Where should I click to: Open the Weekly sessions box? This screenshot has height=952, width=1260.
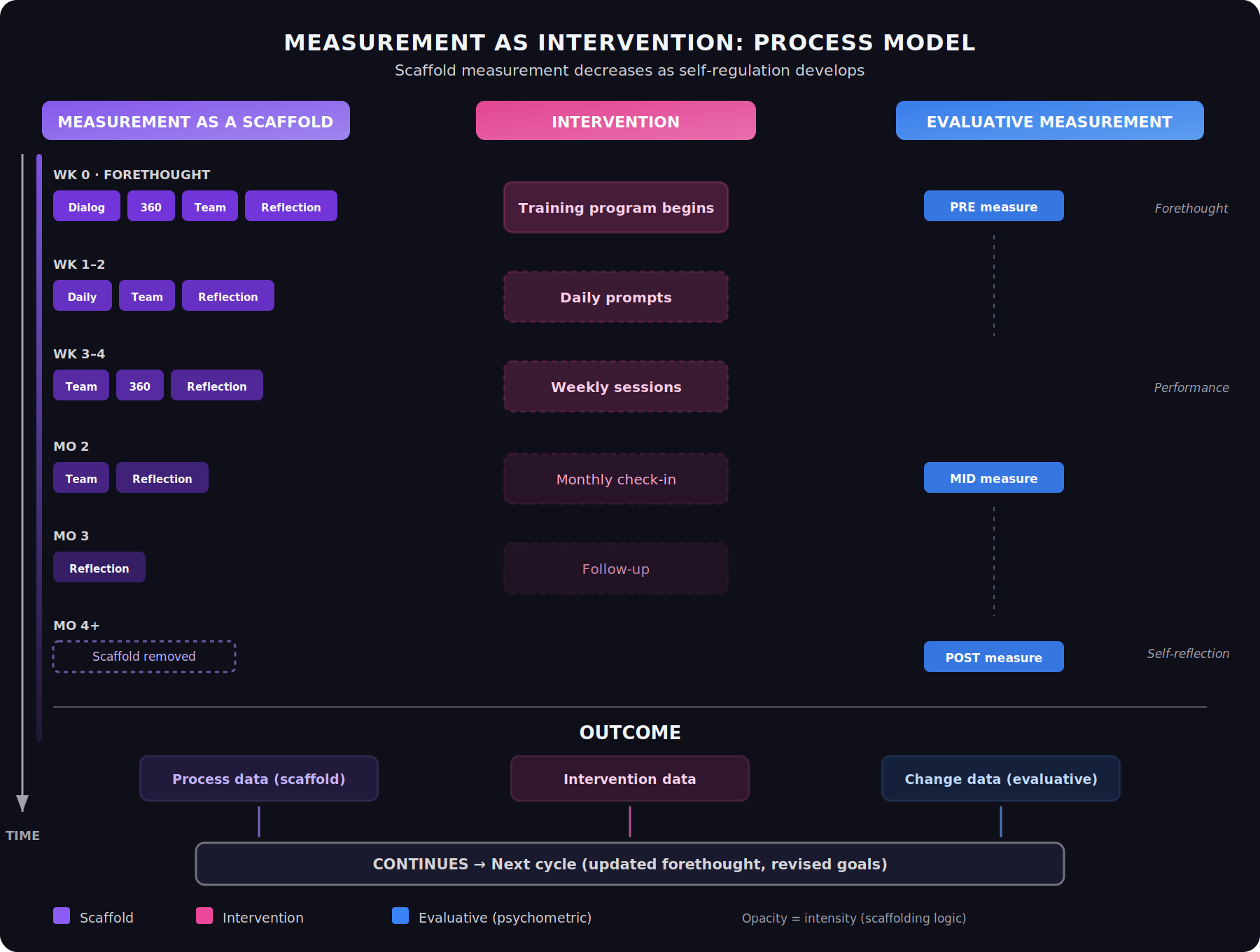(x=616, y=386)
